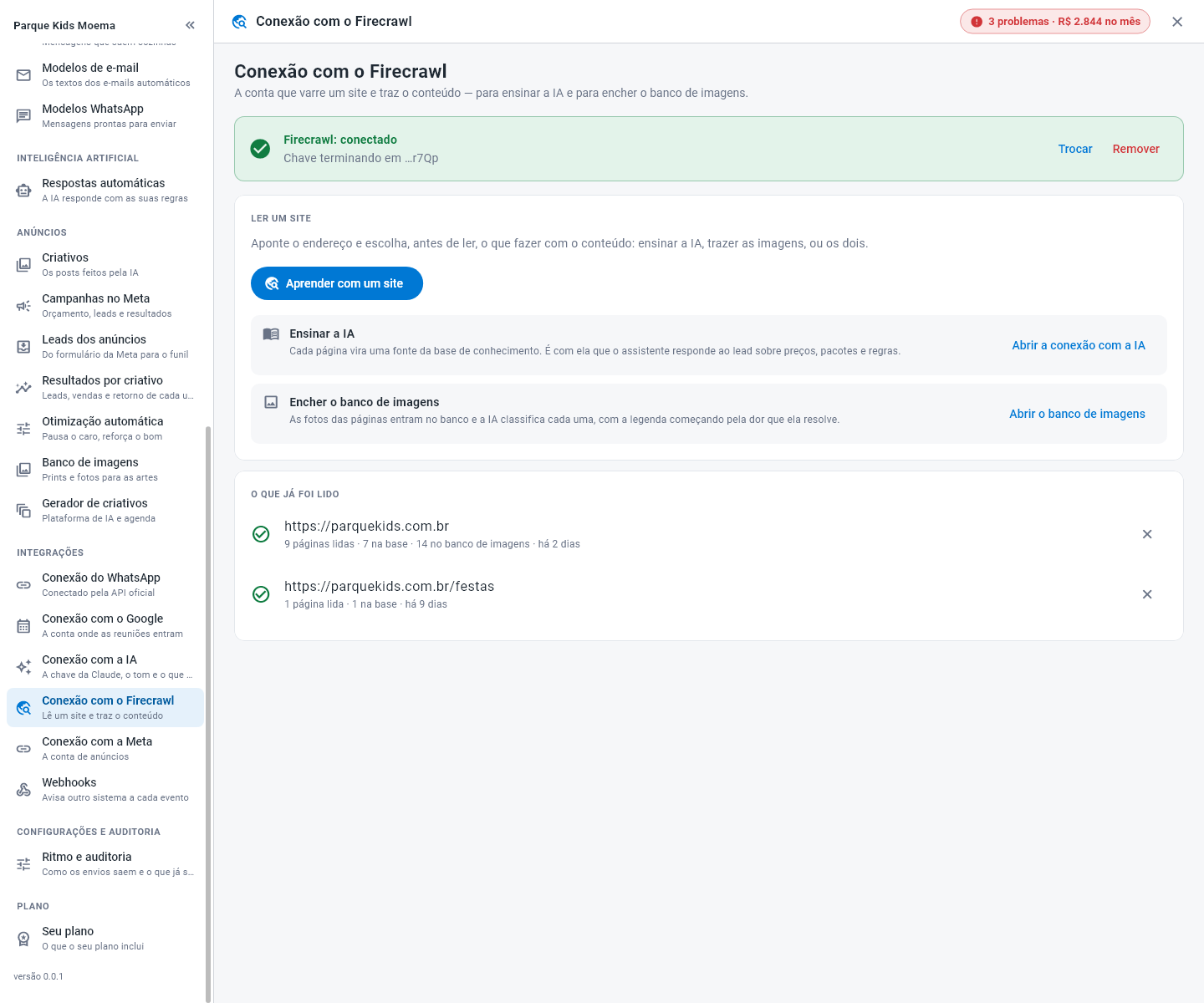The width and height of the screenshot is (1204, 1003).
Task: Click the Parque Kids Moema workspace name
Action: pyautogui.click(x=64, y=25)
